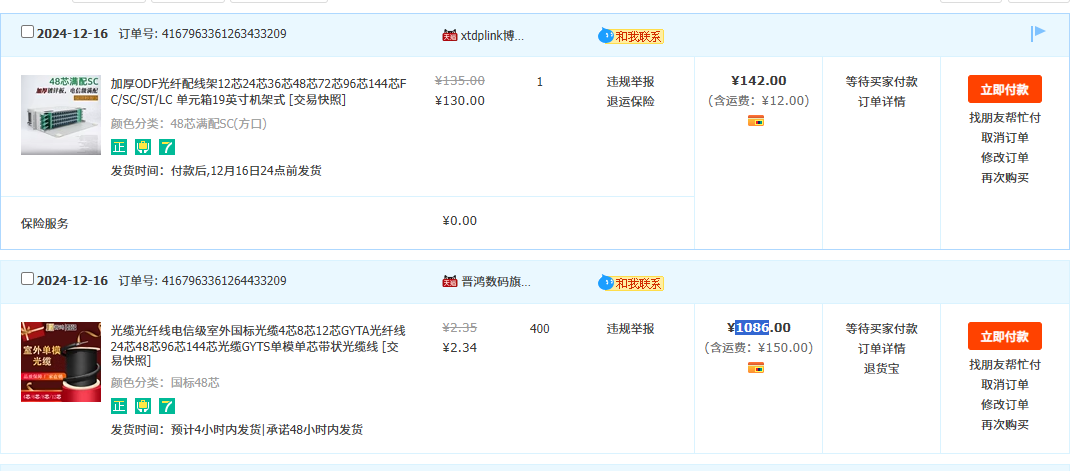This screenshot has width=1072, height=471.
Task: Select checkbox for order 4167963361263433209
Action: point(28,32)
